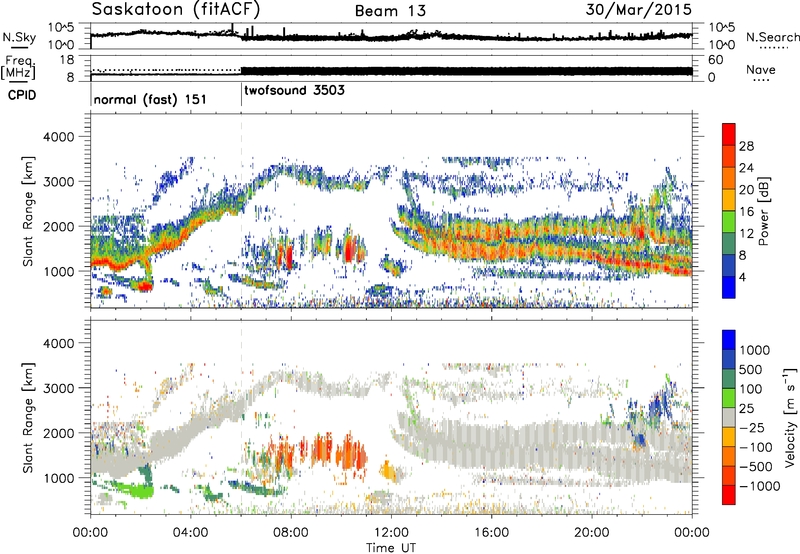800x554 pixels.
Task: Select light green segment of Velocity colorbar
Action: click(x=729, y=398)
